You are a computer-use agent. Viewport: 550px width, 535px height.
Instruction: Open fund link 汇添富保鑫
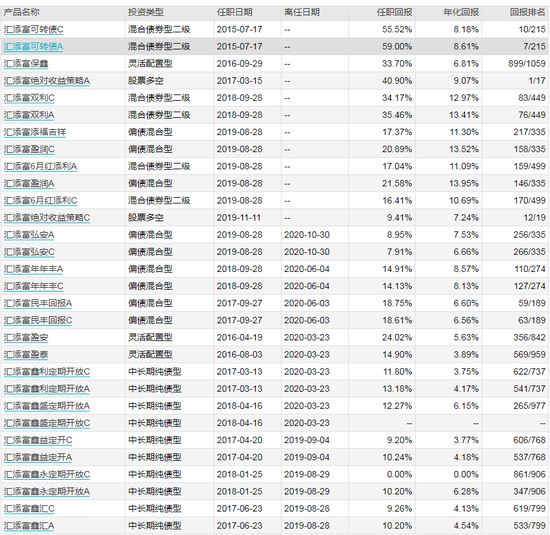tap(26, 64)
